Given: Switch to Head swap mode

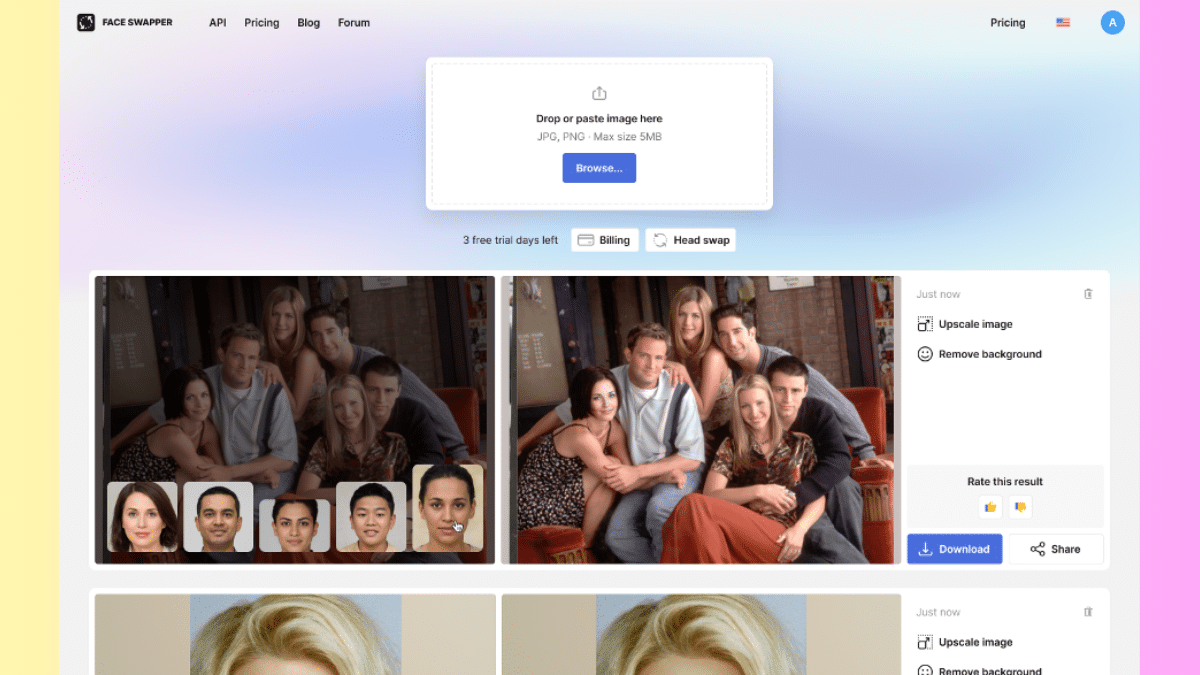Looking at the screenshot, I should coord(690,240).
